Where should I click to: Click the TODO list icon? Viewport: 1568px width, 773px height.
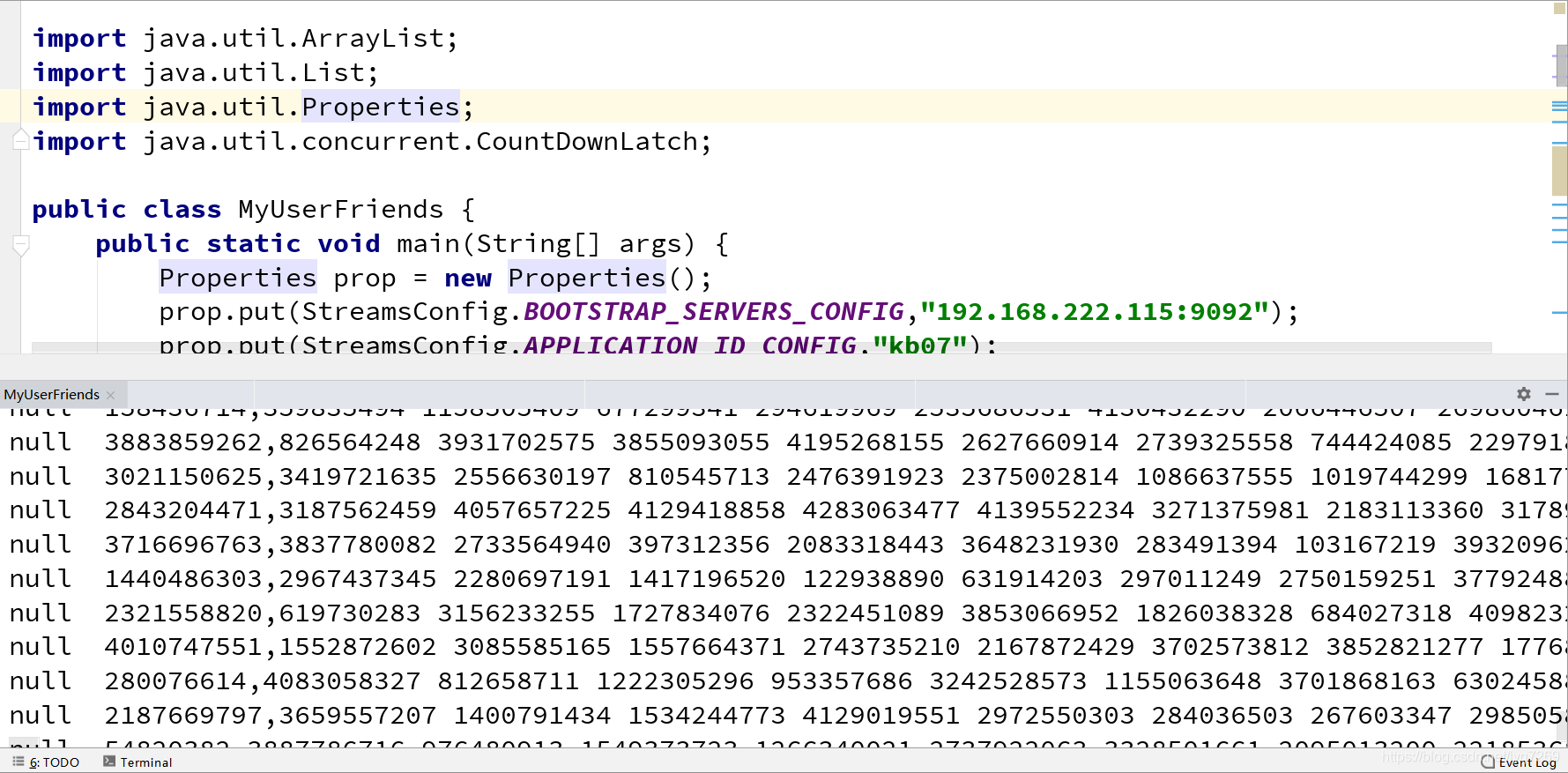click(19, 761)
